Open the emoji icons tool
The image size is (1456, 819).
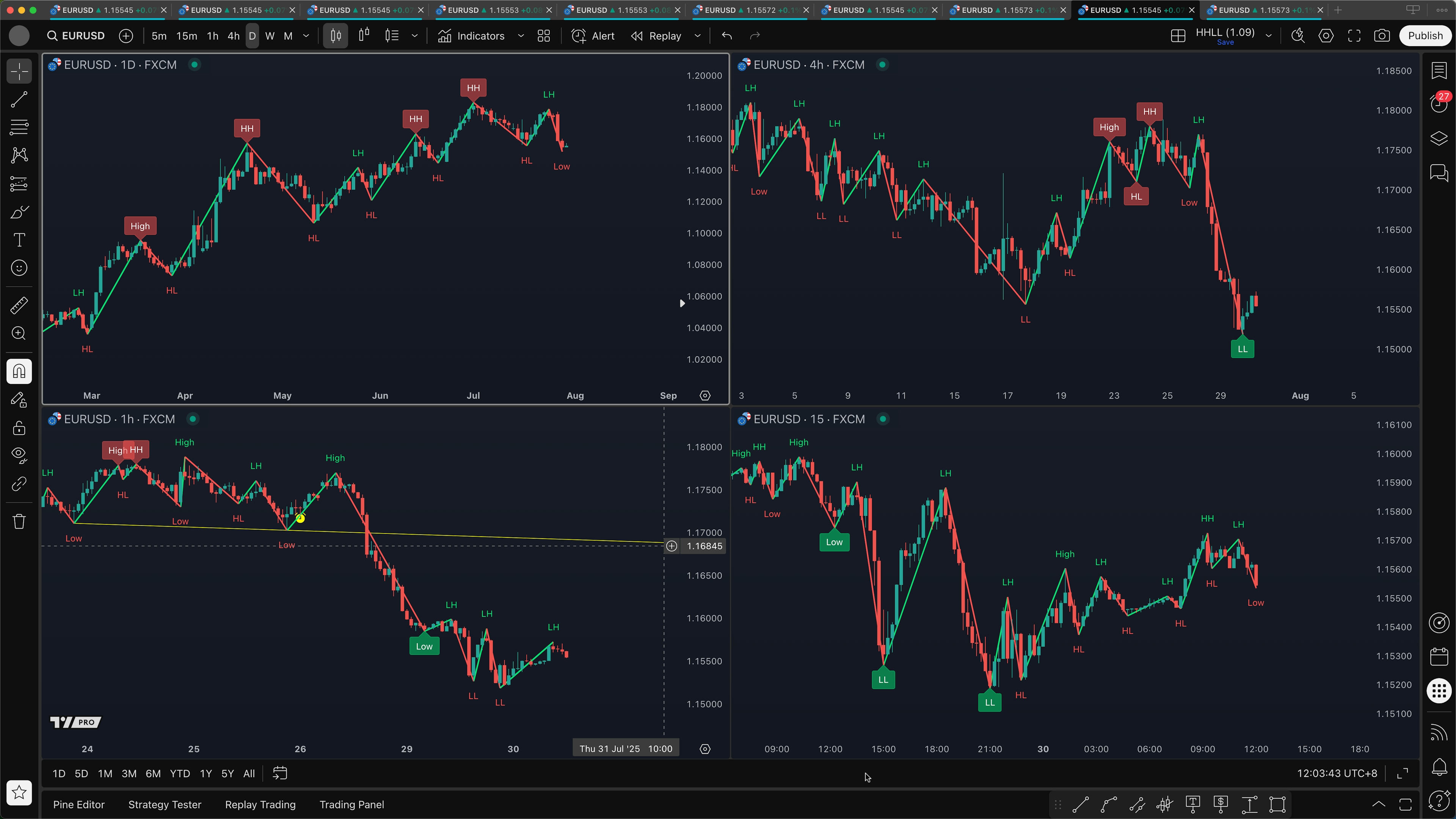click(19, 268)
